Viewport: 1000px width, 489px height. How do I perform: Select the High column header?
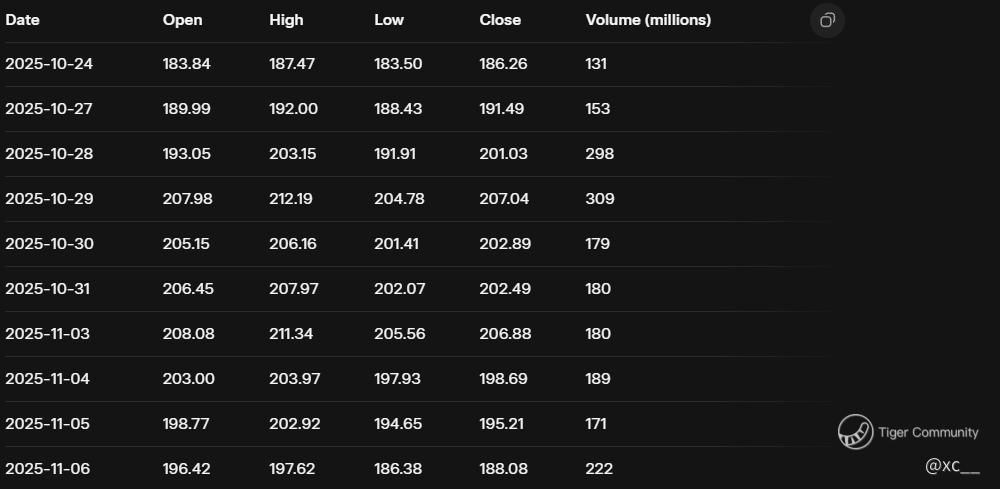pos(286,20)
